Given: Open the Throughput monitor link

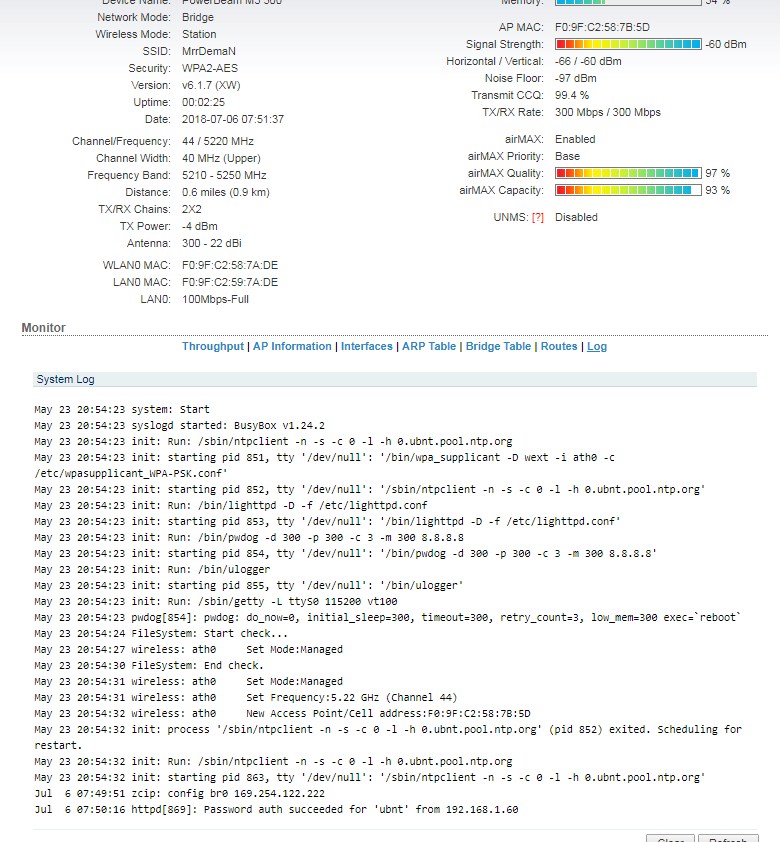Looking at the screenshot, I should [x=213, y=346].
